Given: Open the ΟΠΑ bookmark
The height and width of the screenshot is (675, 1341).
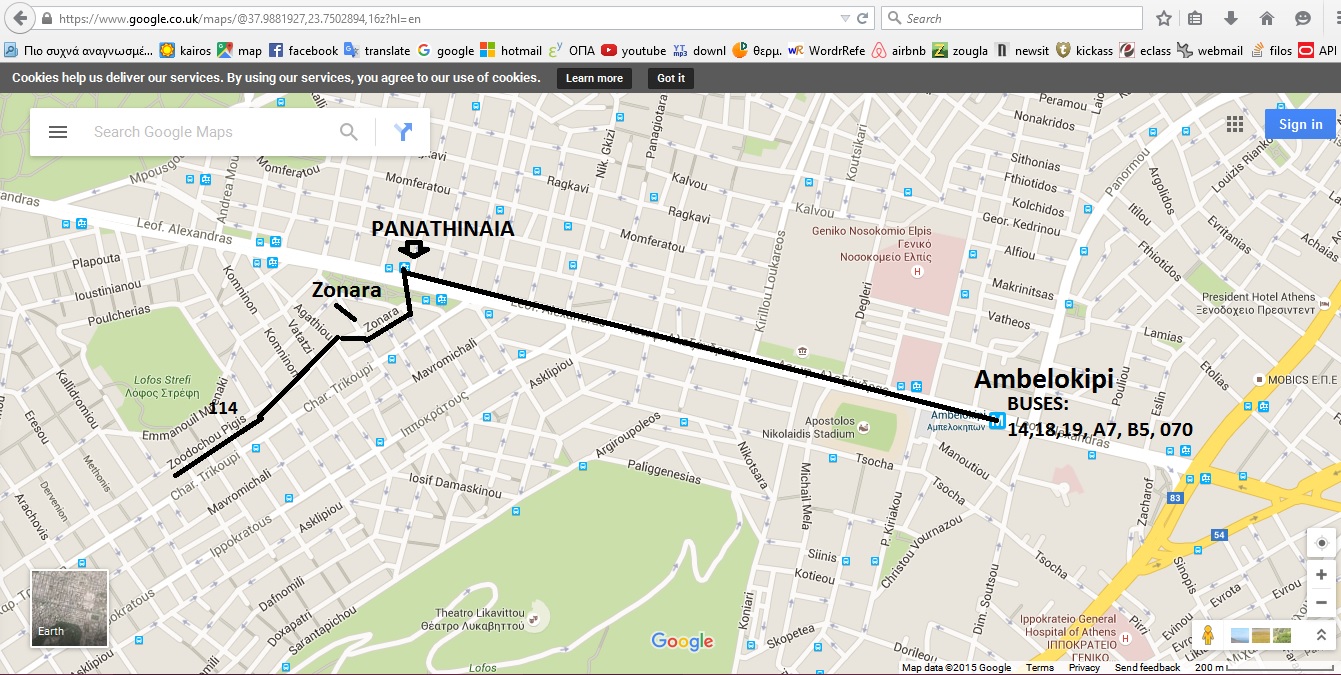Looking at the screenshot, I should (x=572, y=51).
